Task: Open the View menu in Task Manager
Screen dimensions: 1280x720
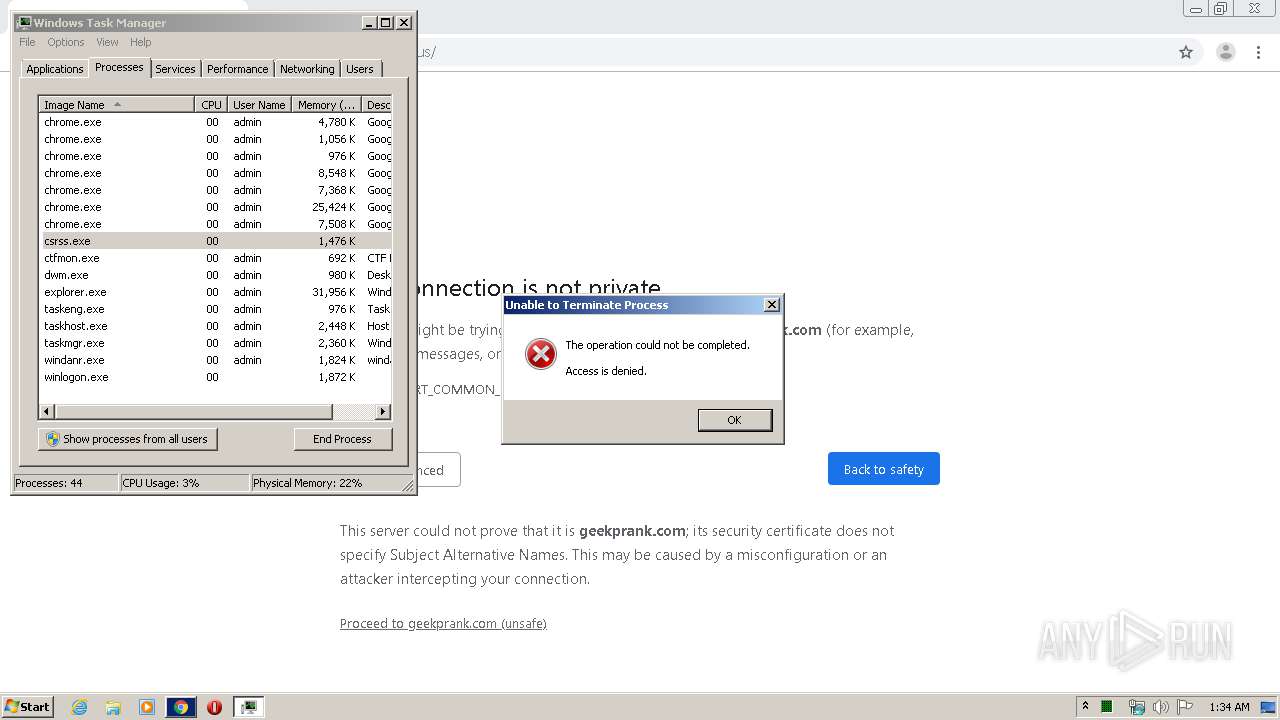Action: (107, 42)
